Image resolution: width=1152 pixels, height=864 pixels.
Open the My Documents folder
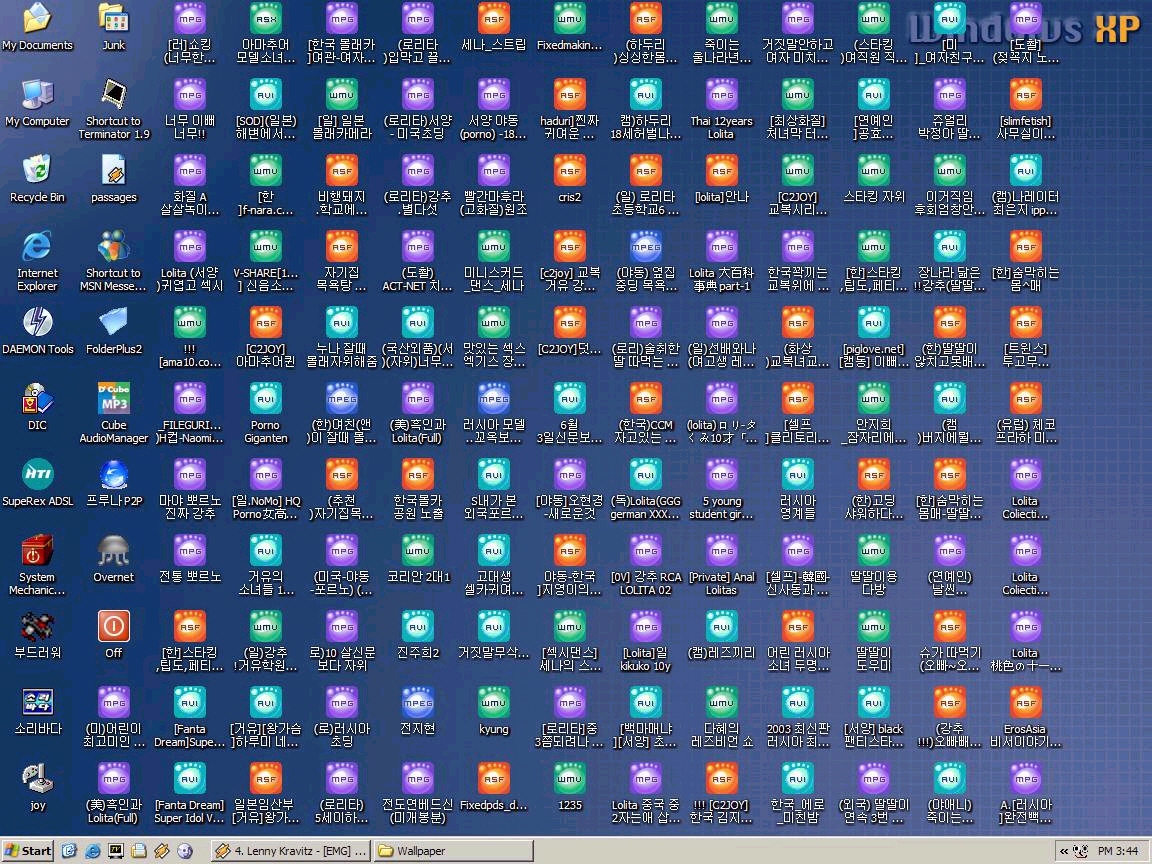(37, 20)
